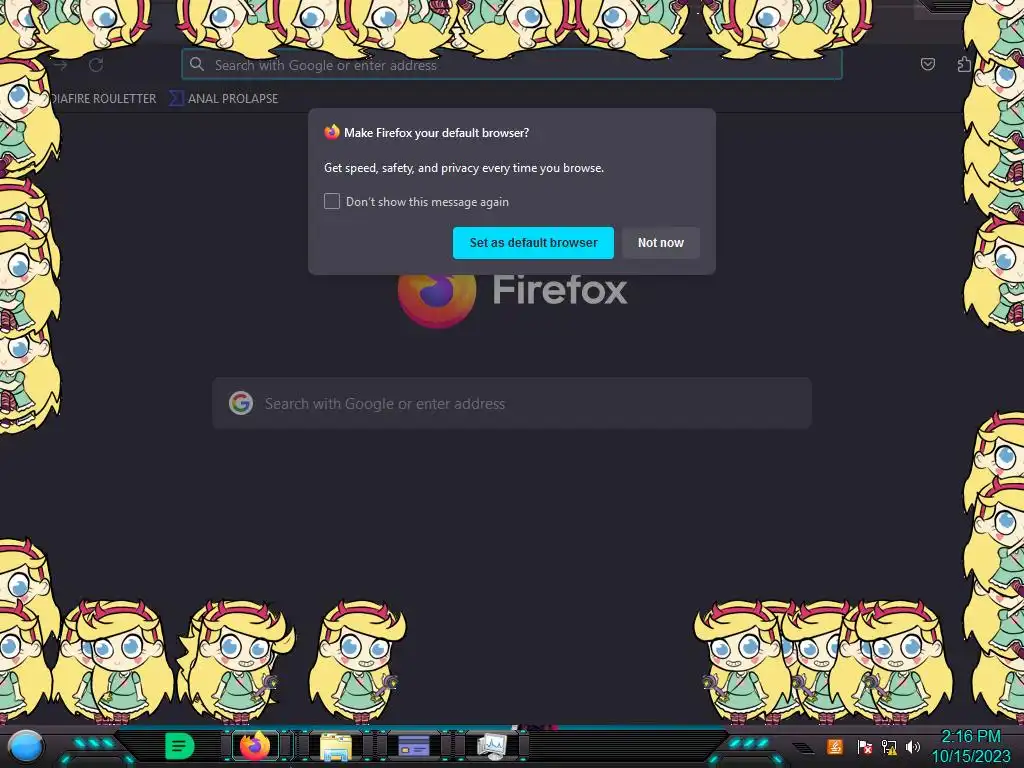Open the Pocket save icon
This screenshot has width=1024, height=768.
[927, 64]
